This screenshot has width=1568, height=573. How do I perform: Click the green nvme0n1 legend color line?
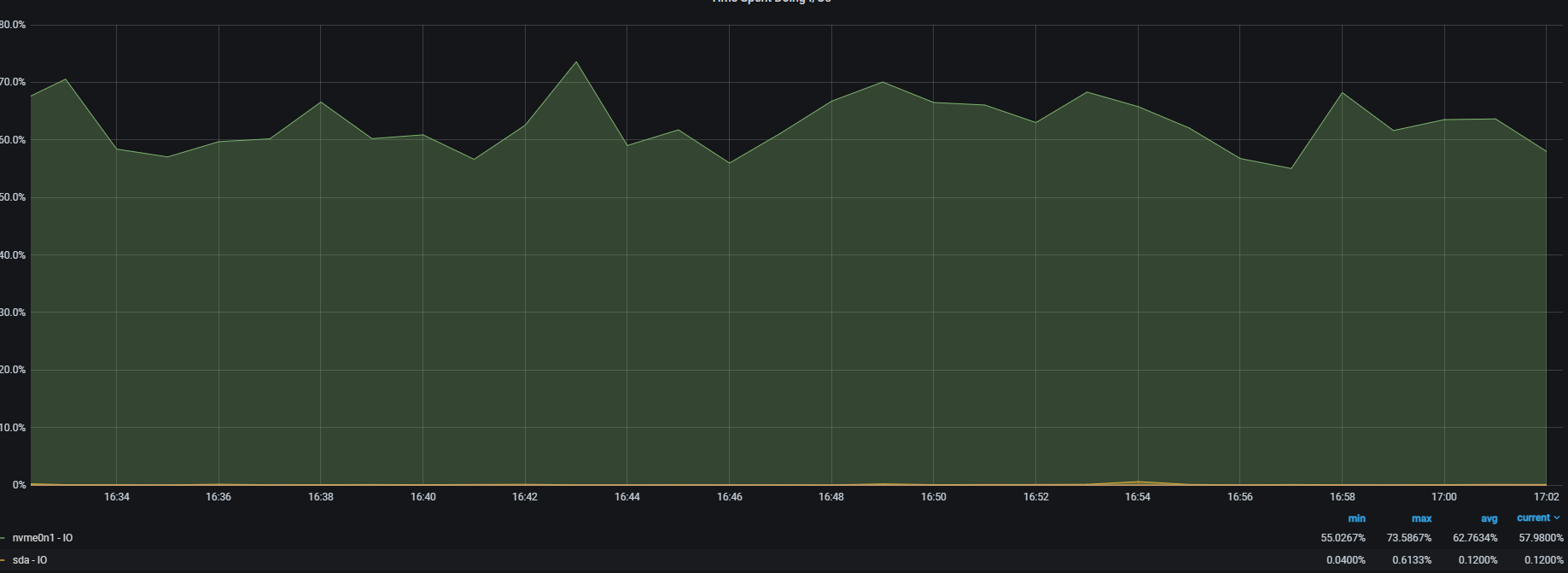[3, 538]
